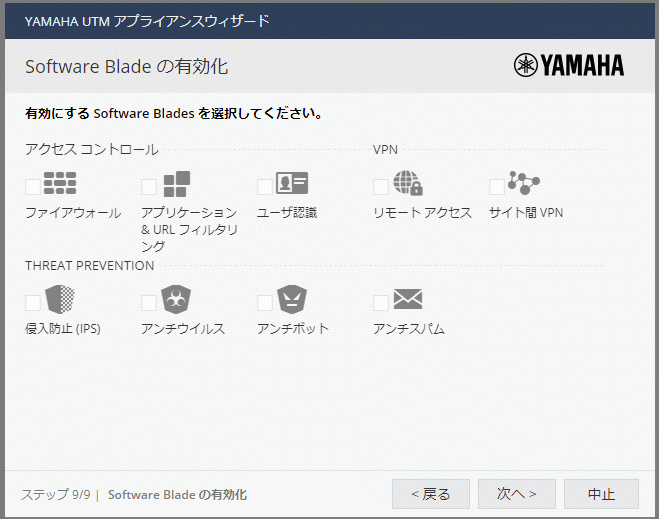
Task: Check the 侵入防止 (IPS) checkbox
Action: 33,303
